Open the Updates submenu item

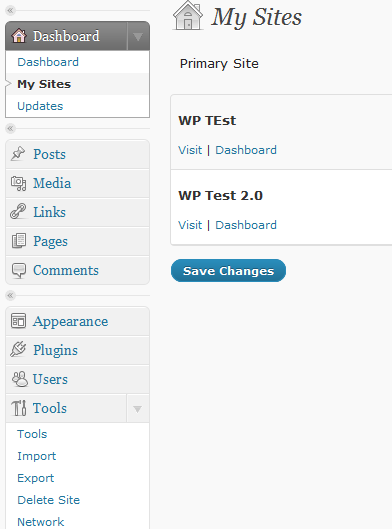40,106
